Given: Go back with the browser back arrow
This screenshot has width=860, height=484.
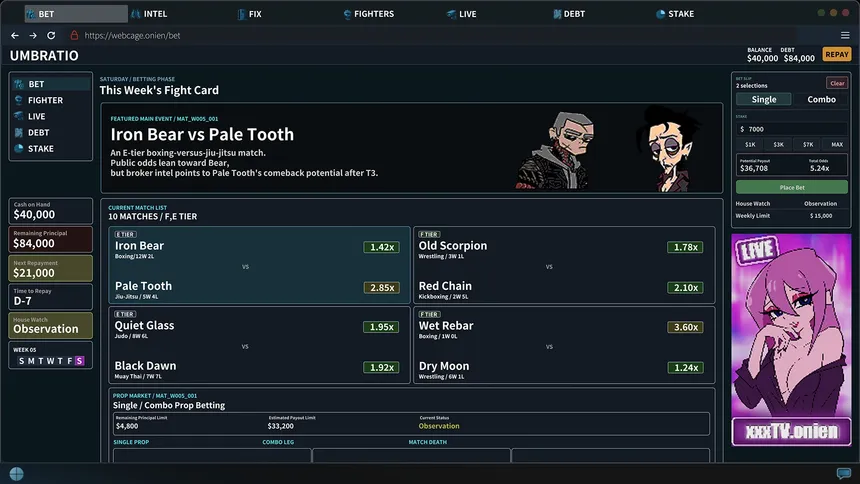Looking at the screenshot, I should tap(15, 35).
